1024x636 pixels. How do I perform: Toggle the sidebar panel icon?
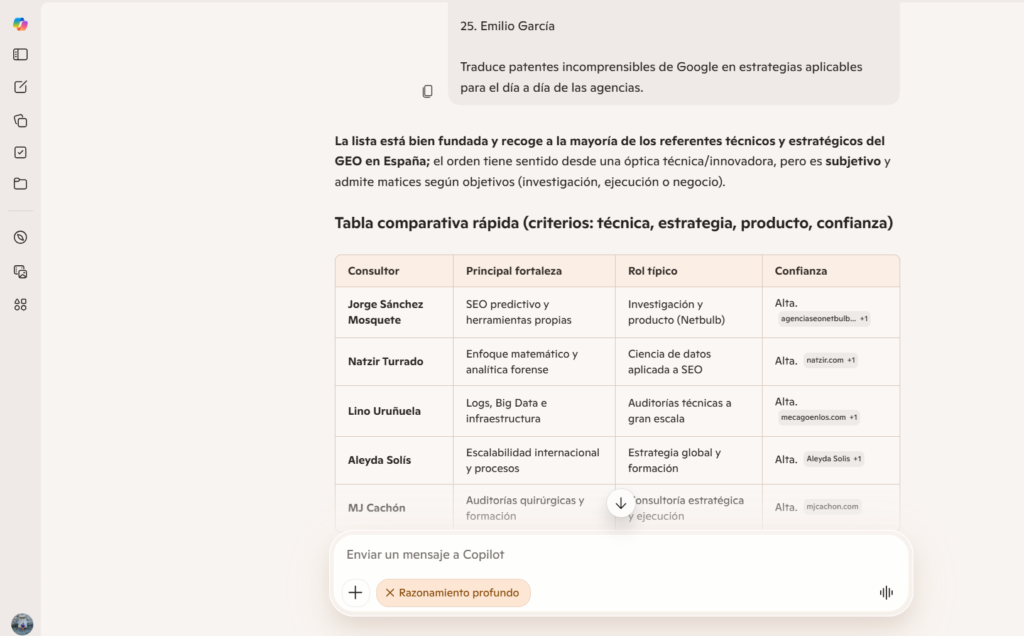(20, 55)
